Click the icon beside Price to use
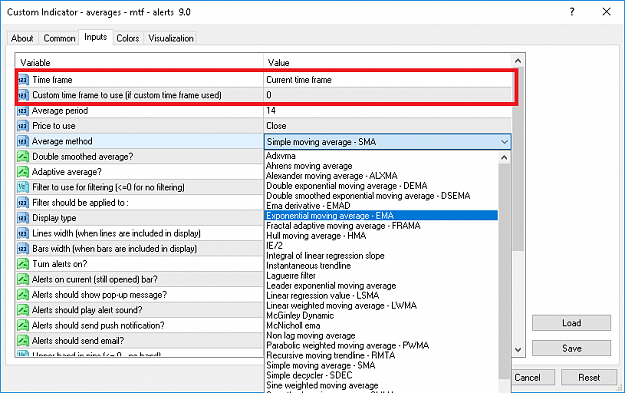 point(23,126)
